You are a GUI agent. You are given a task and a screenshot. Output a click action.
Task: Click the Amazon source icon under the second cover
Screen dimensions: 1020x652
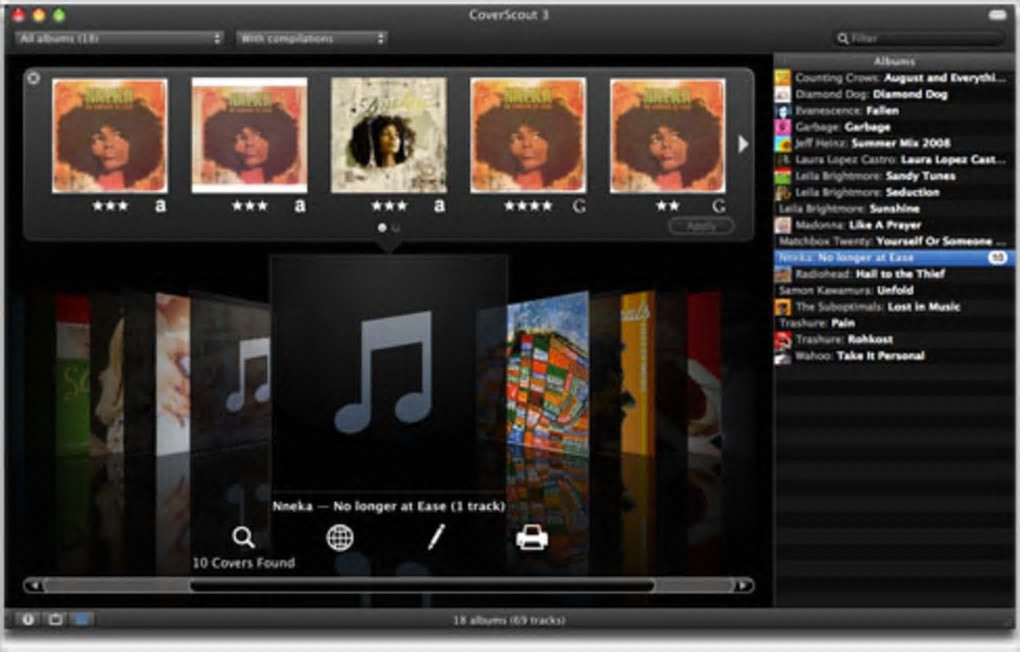[x=299, y=206]
